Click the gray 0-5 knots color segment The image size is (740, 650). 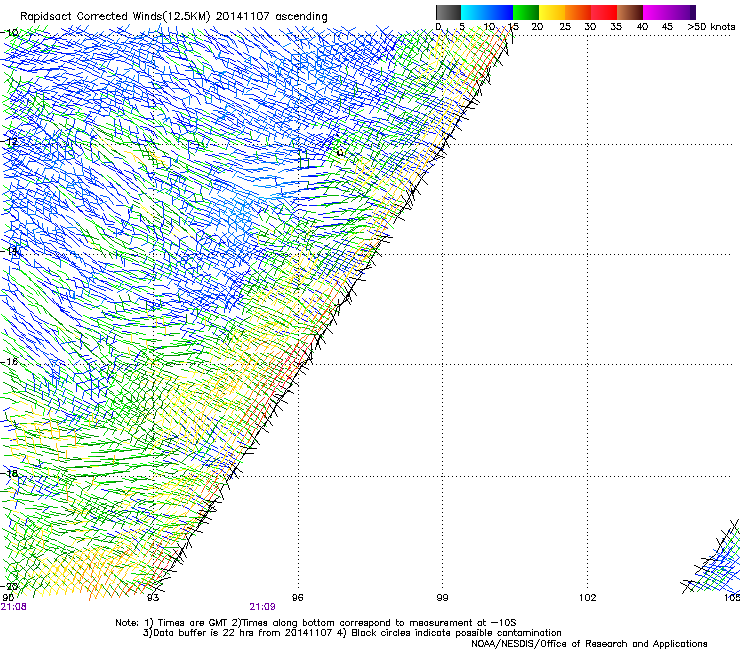[448, 12]
